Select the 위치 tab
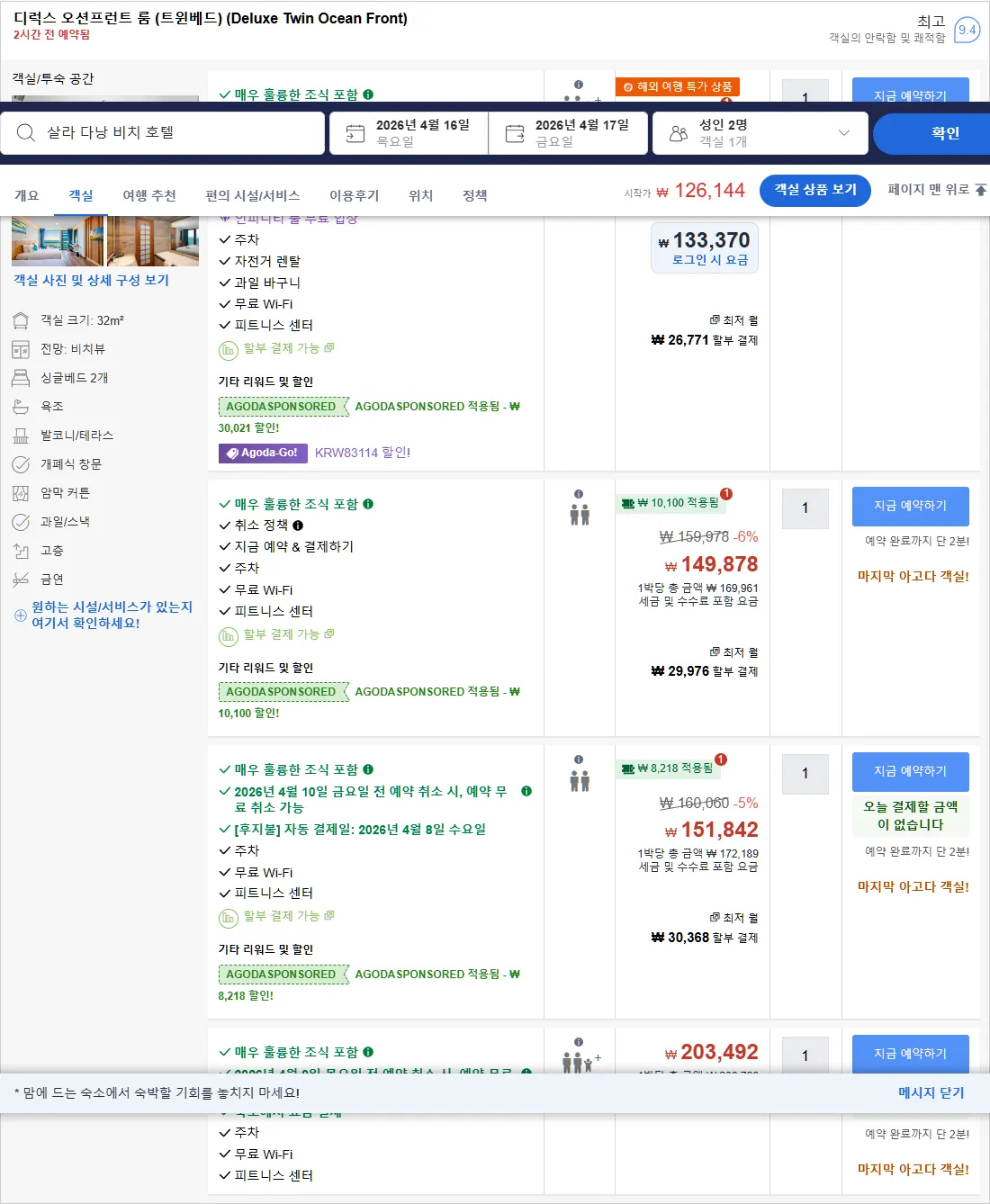Screen dimensions: 990x1204 (x=421, y=195)
